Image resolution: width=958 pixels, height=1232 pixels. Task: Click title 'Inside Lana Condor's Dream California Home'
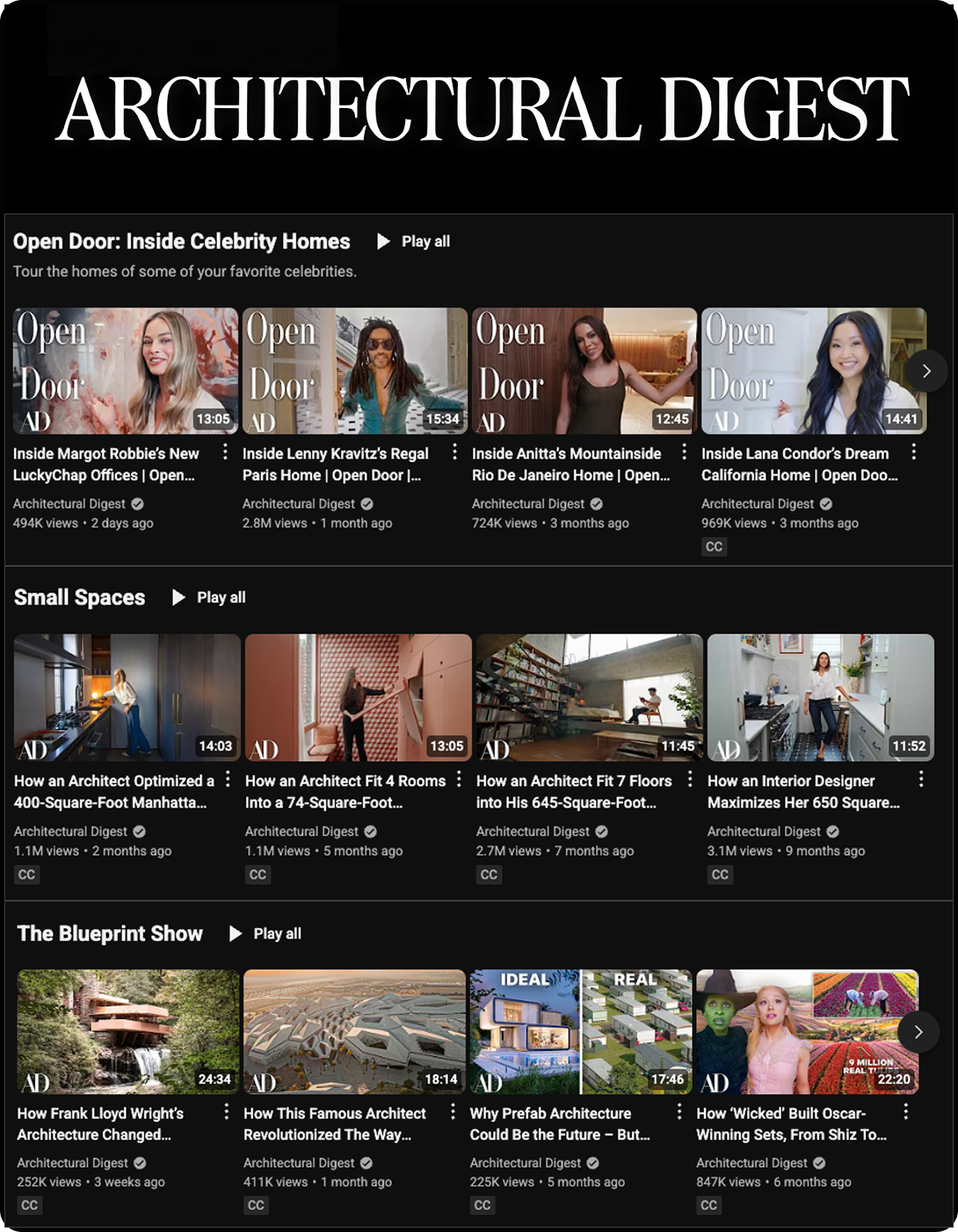(800, 464)
